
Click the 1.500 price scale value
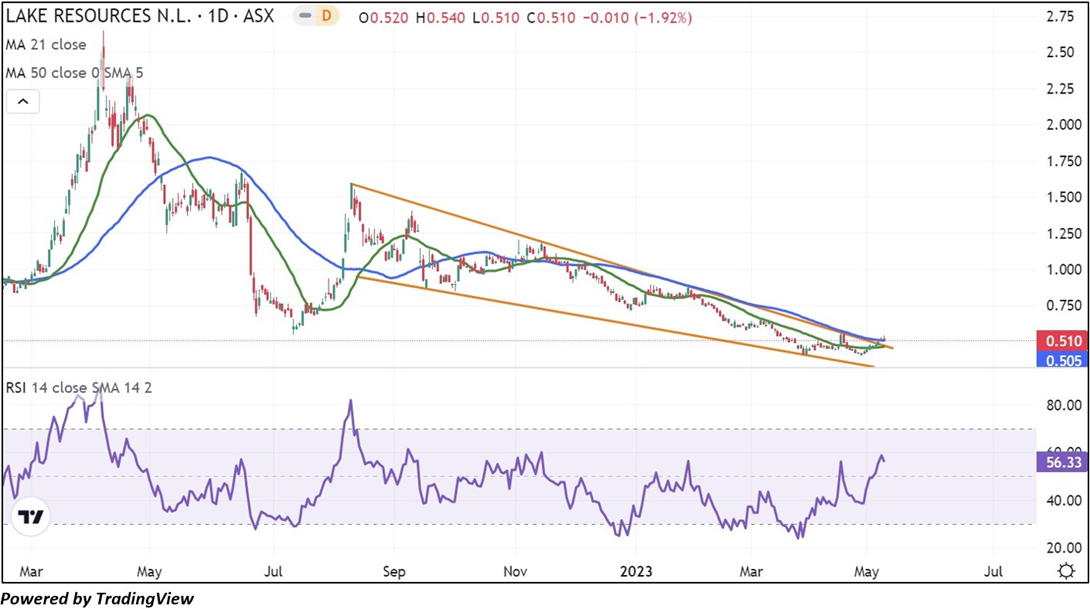click(x=1064, y=197)
